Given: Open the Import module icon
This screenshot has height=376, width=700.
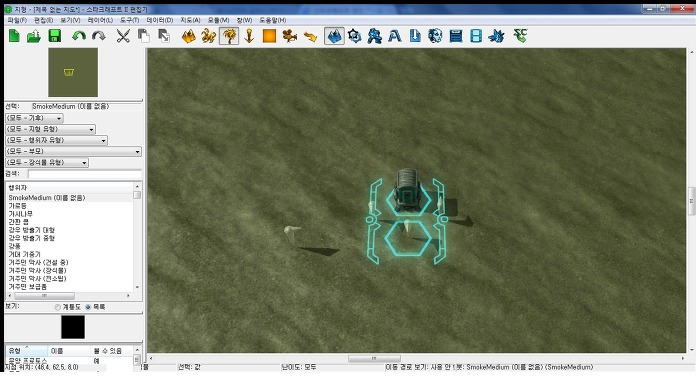Looking at the screenshot, I should coord(415,36).
